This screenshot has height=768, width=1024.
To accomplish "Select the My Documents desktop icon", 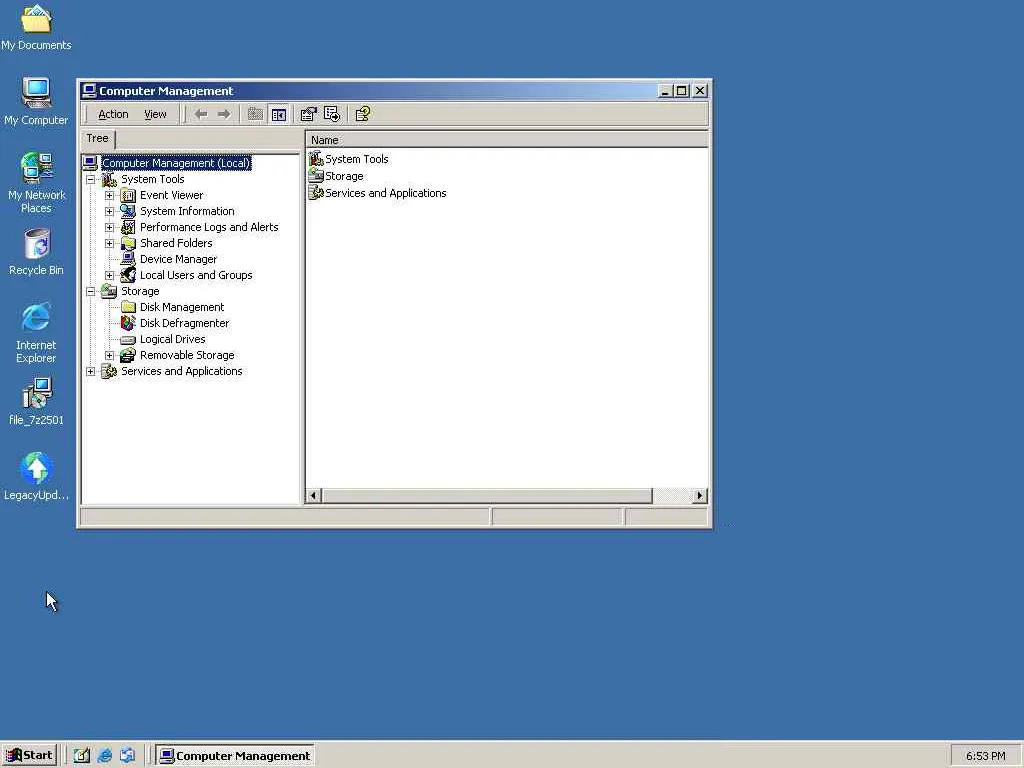I will tap(36, 19).
